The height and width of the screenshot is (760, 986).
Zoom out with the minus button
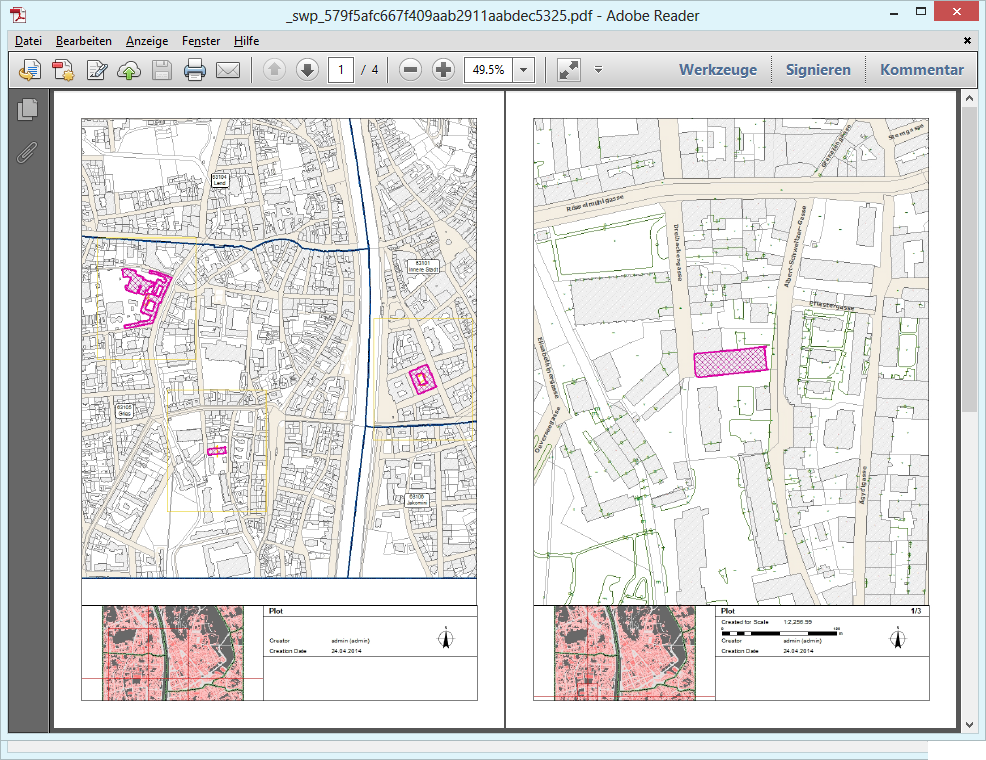410,70
